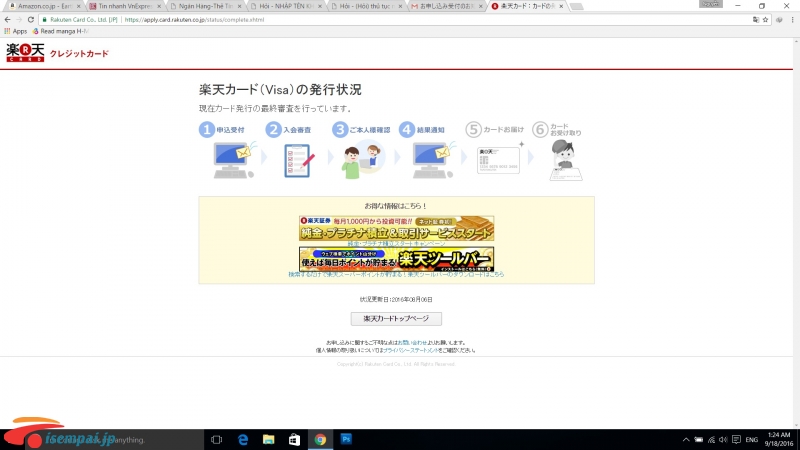Click the step 5 カードお届け card icon
This screenshot has height=450, width=800.
[499, 160]
